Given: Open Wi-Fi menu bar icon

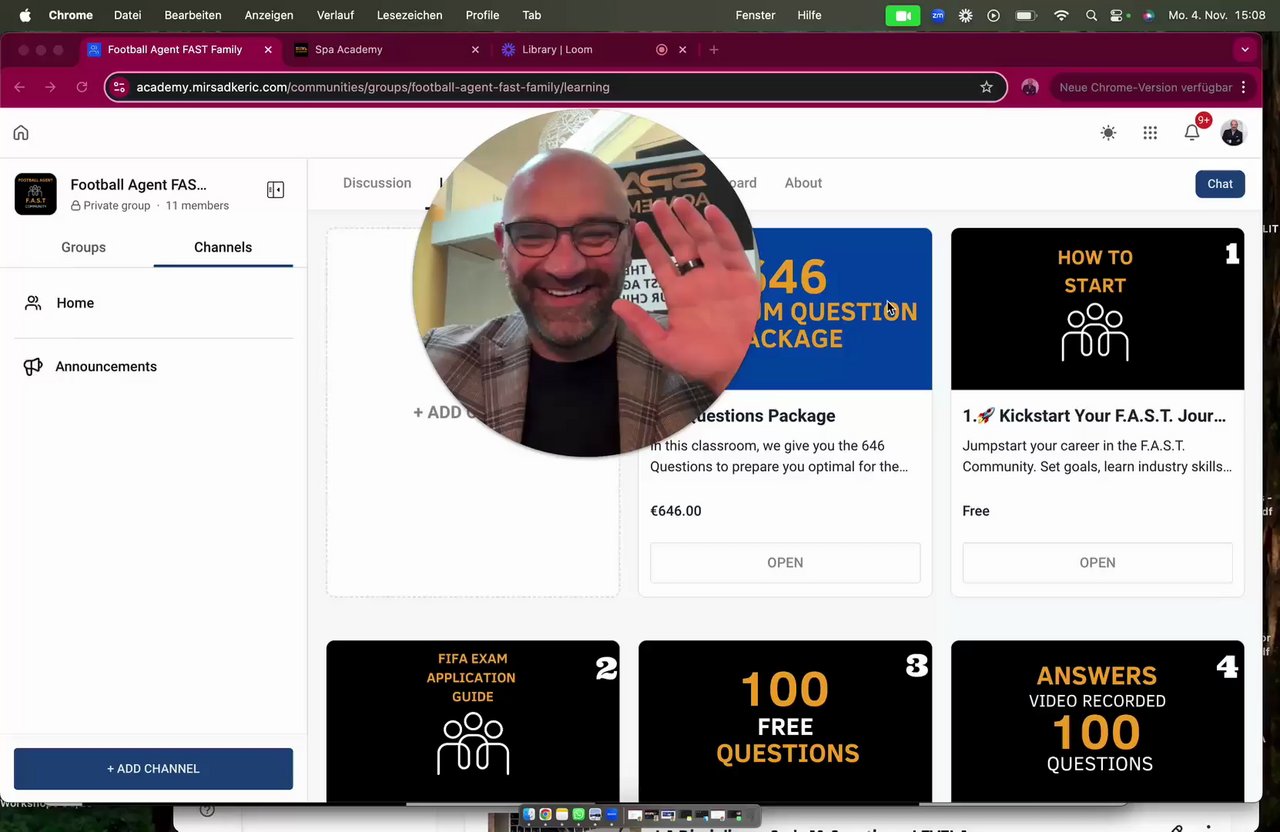Looking at the screenshot, I should pyautogui.click(x=1062, y=15).
